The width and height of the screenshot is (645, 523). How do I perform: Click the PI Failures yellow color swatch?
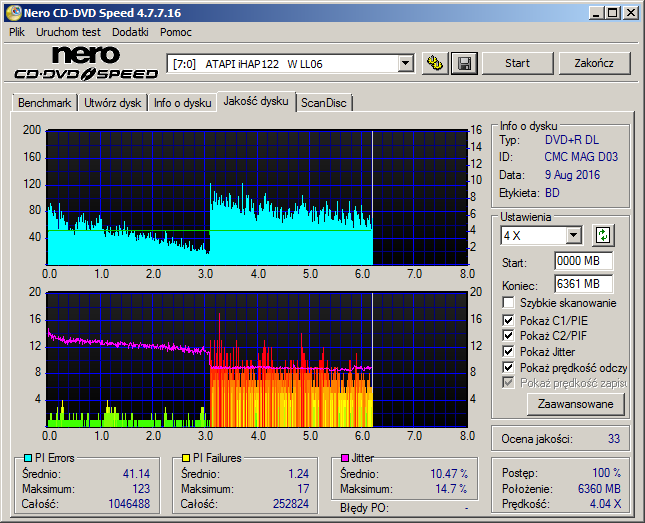pos(186,458)
